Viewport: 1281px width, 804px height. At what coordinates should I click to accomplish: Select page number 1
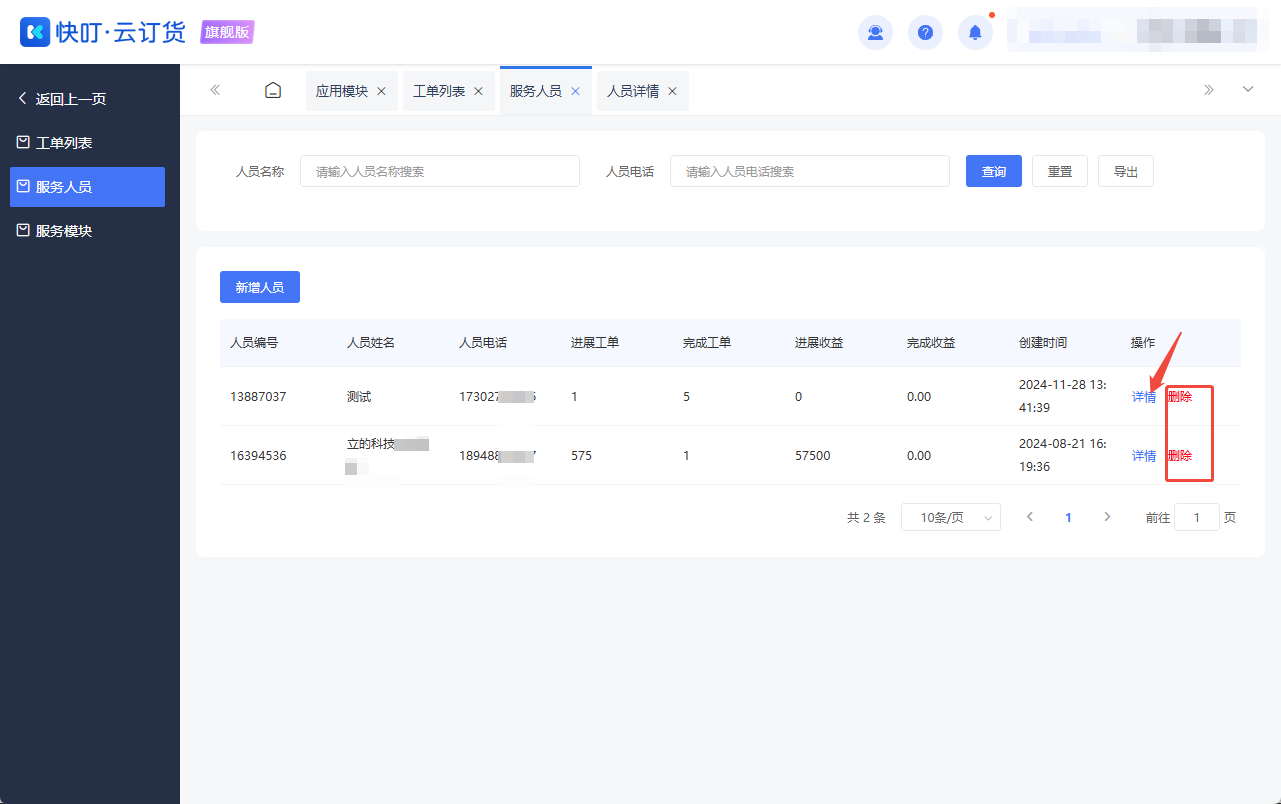tap(1068, 517)
